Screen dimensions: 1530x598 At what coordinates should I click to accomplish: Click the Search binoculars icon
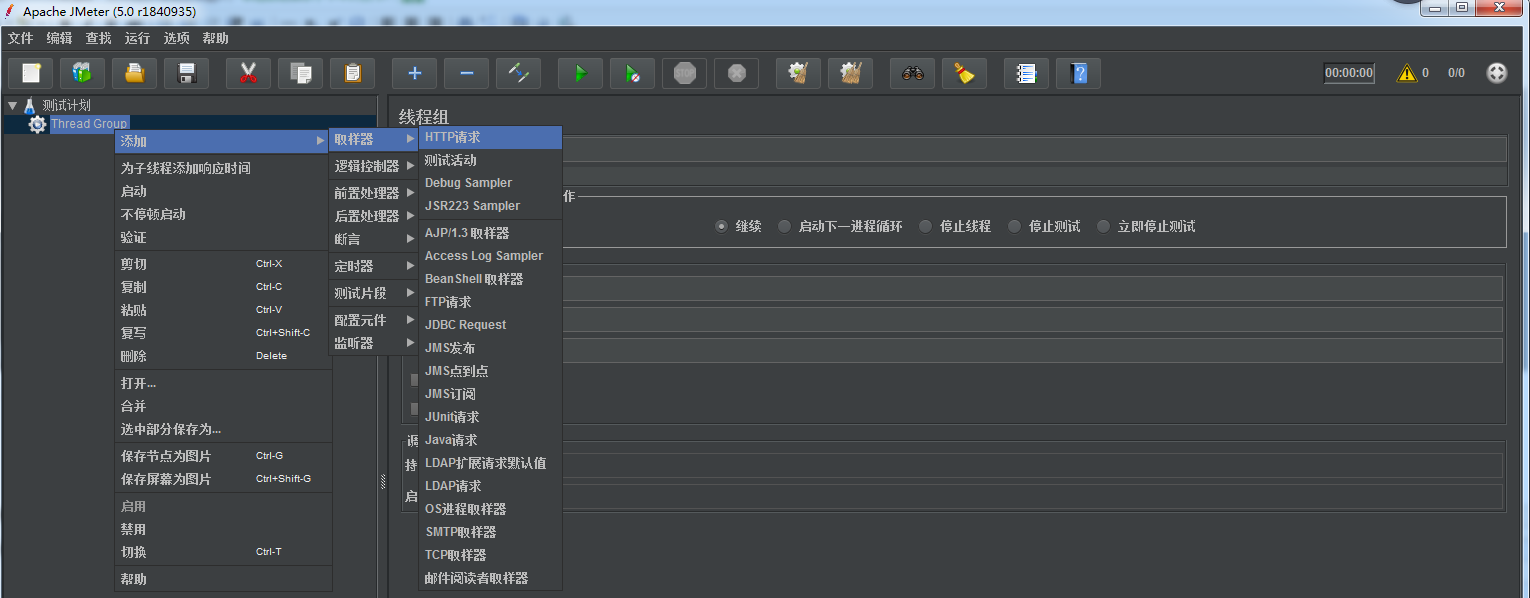tap(912, 73)
